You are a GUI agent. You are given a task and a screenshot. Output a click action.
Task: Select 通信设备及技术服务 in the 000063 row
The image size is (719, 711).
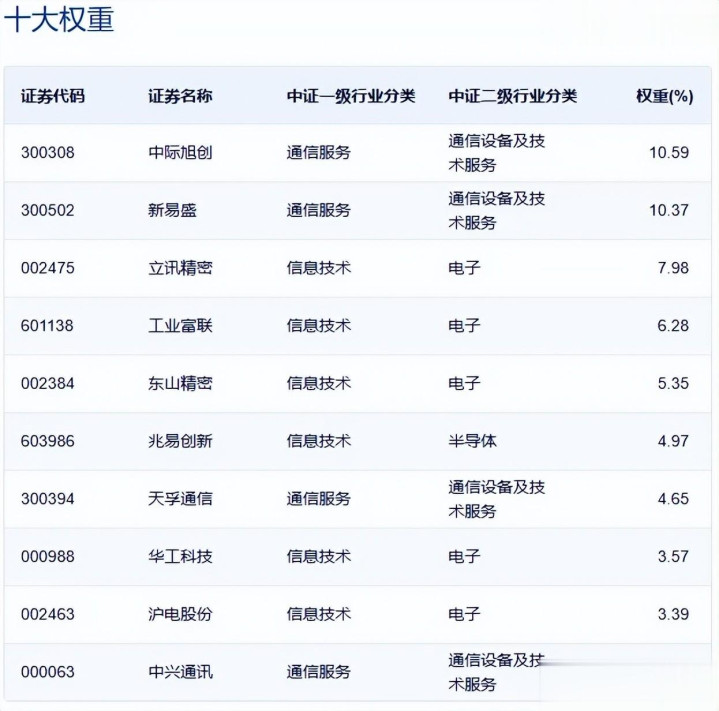click(x=497, y=672)
